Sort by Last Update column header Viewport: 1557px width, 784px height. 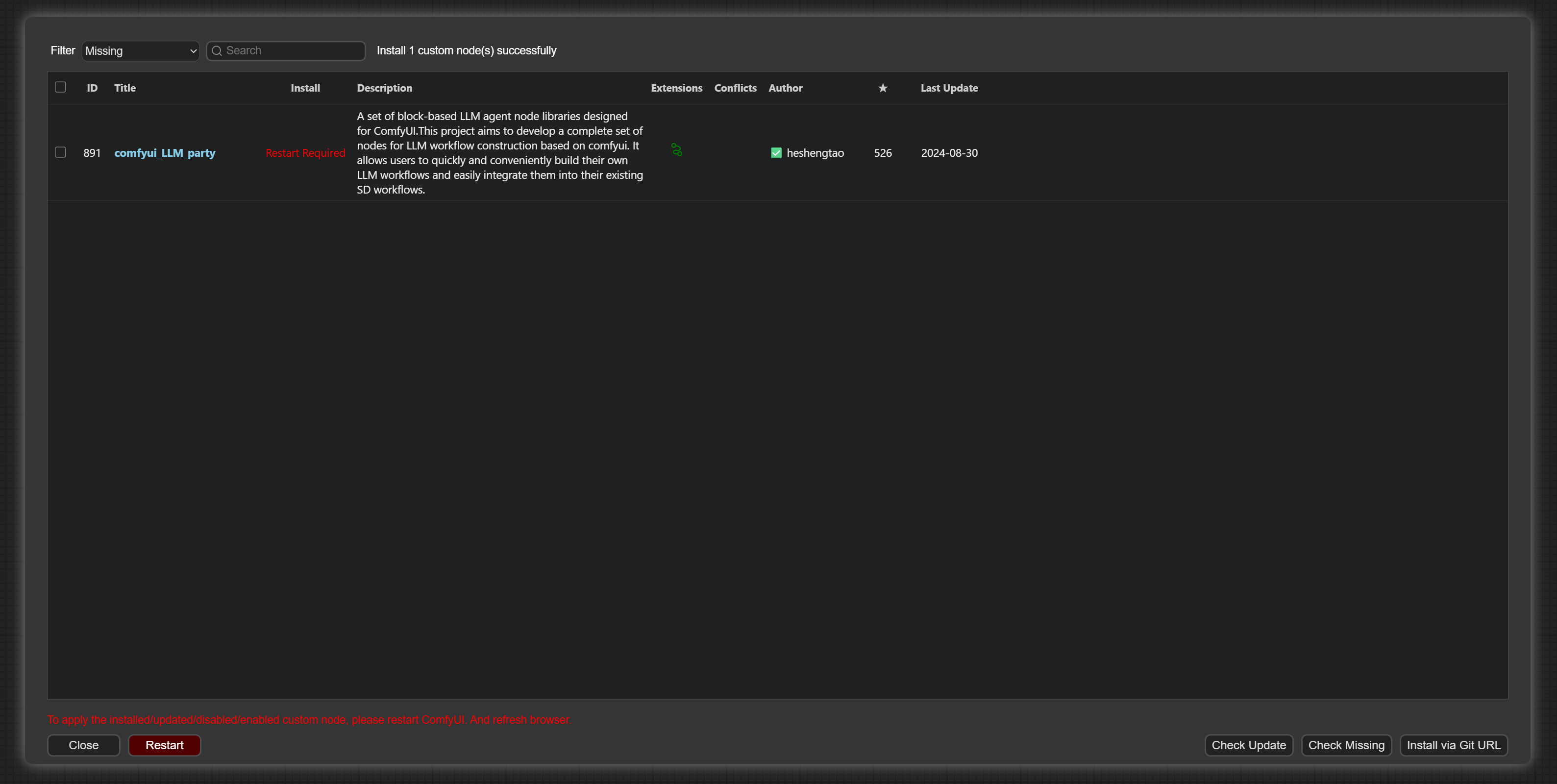(x=949, y=88)
